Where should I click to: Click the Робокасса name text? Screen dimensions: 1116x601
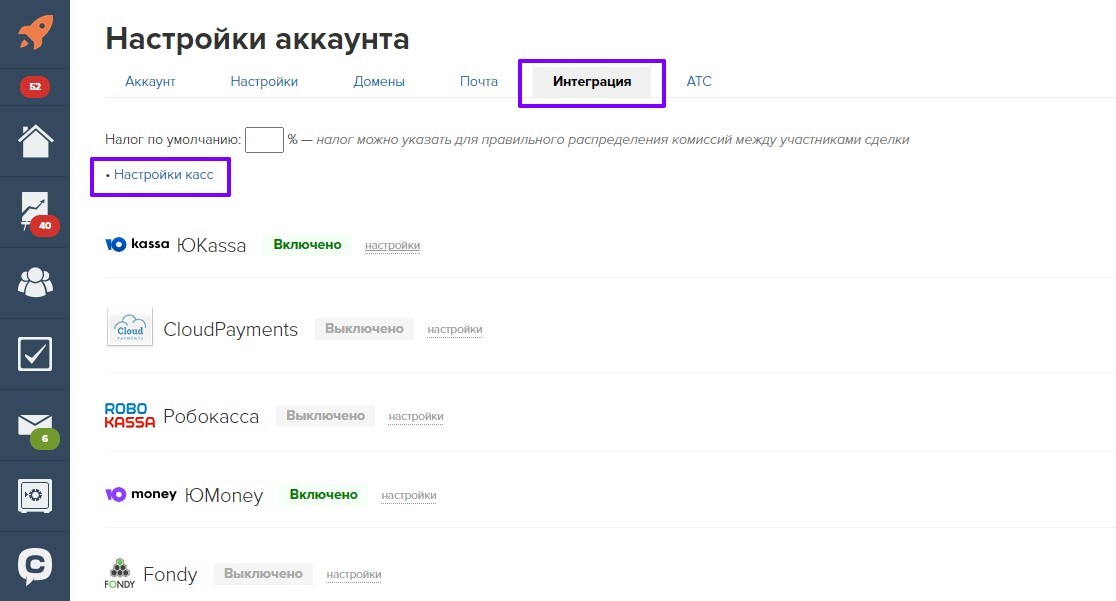tap(211, 417)
